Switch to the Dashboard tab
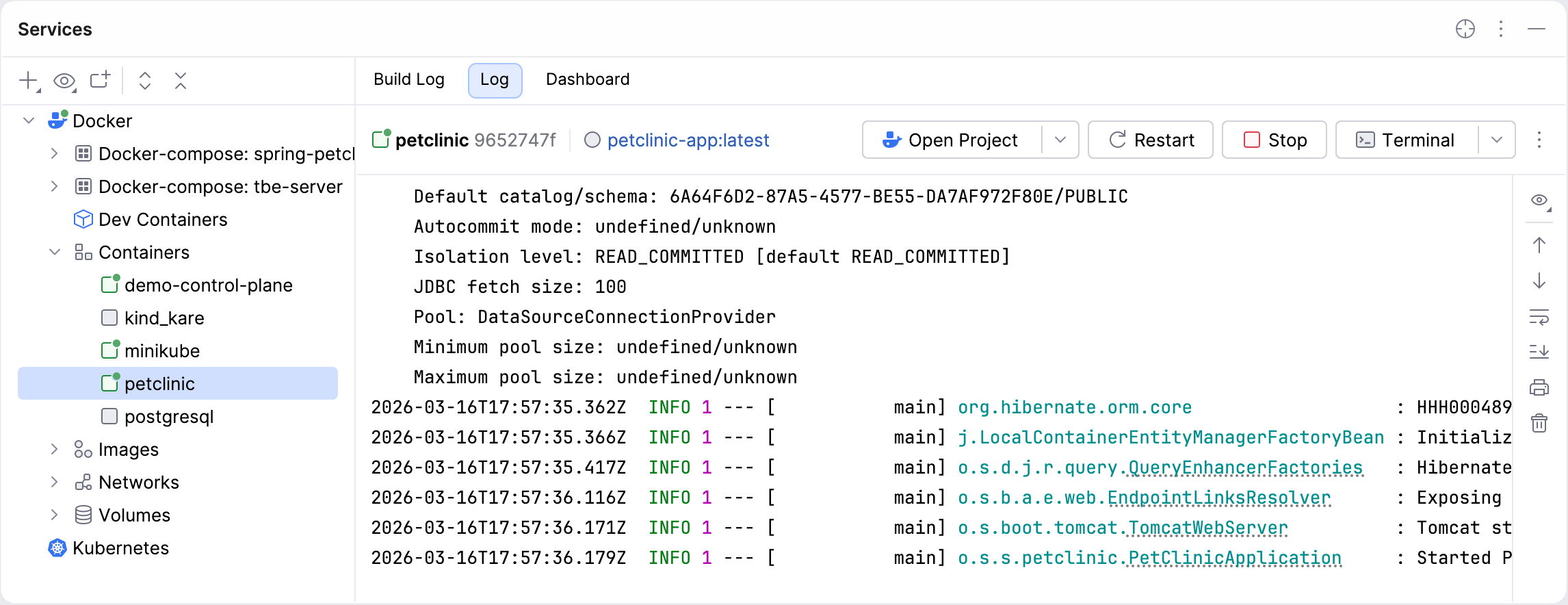 pos(587,80)
